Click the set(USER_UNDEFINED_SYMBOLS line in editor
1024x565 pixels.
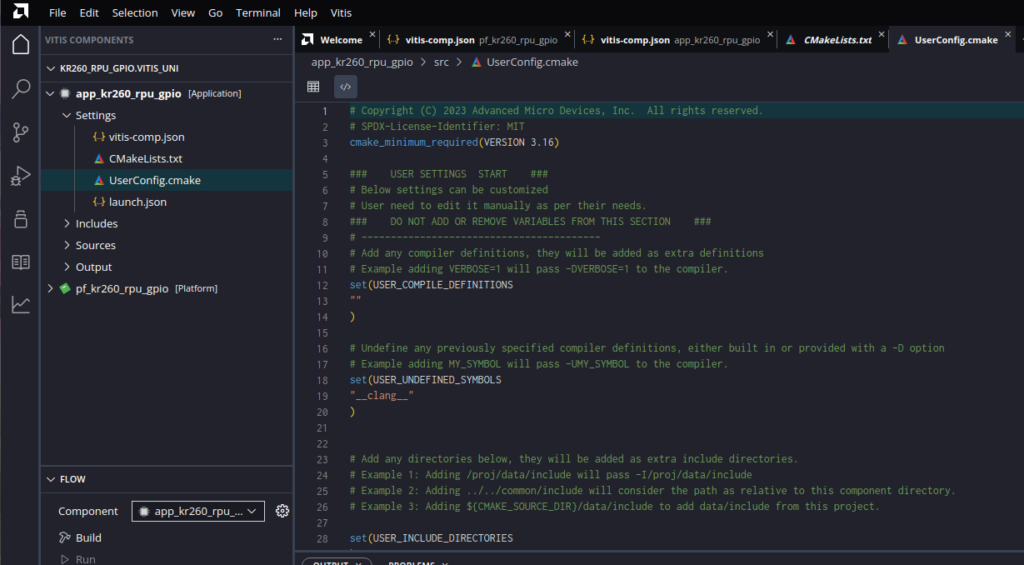tap(425, 379)
